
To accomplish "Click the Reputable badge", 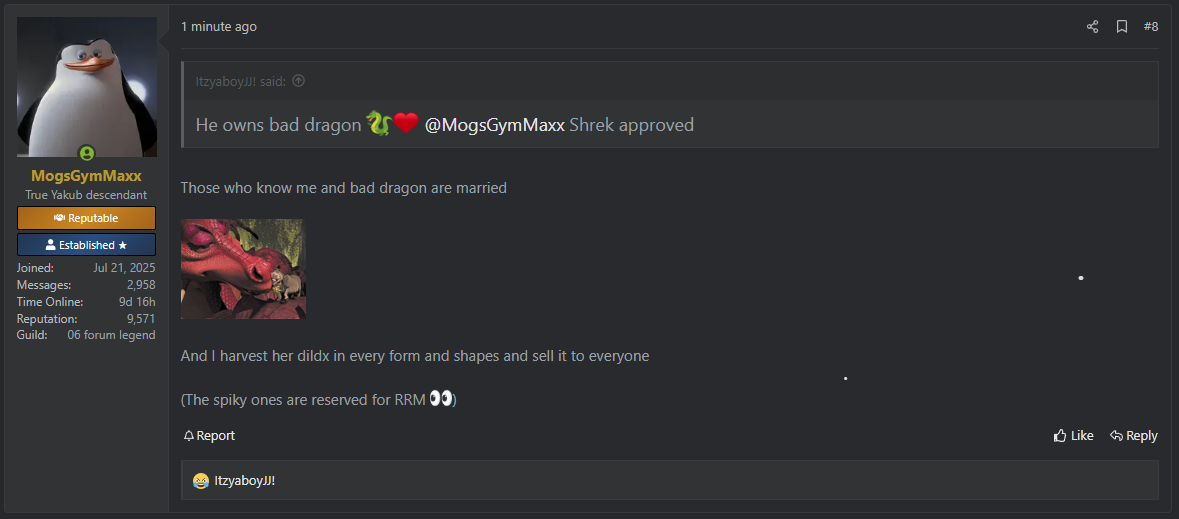I will (x=86, y=218).
